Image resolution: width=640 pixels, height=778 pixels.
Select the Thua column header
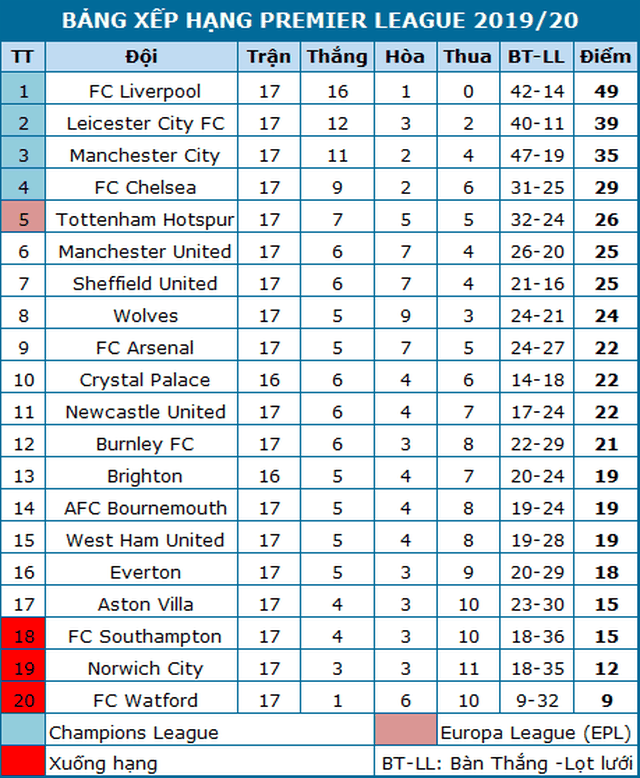click(468, 57)
